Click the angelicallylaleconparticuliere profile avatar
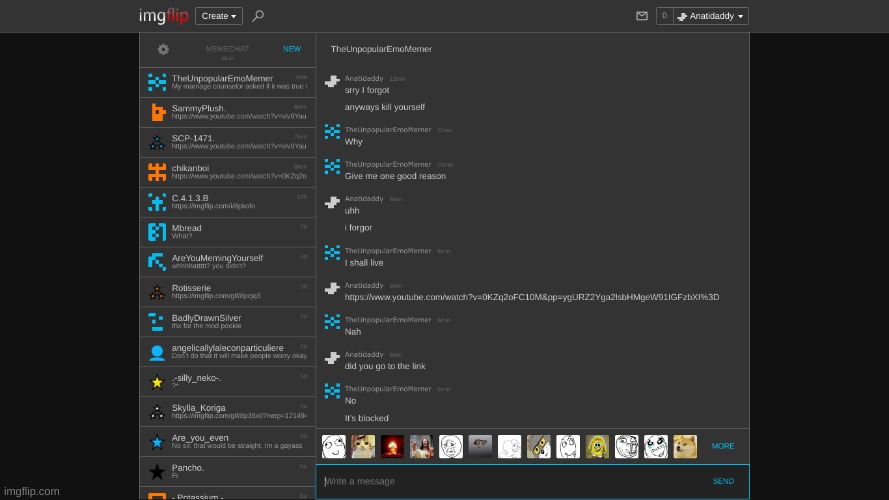Image resolution: width=889 pixels, height=500 pixels. pyautogui.click(x=157, y=352)
